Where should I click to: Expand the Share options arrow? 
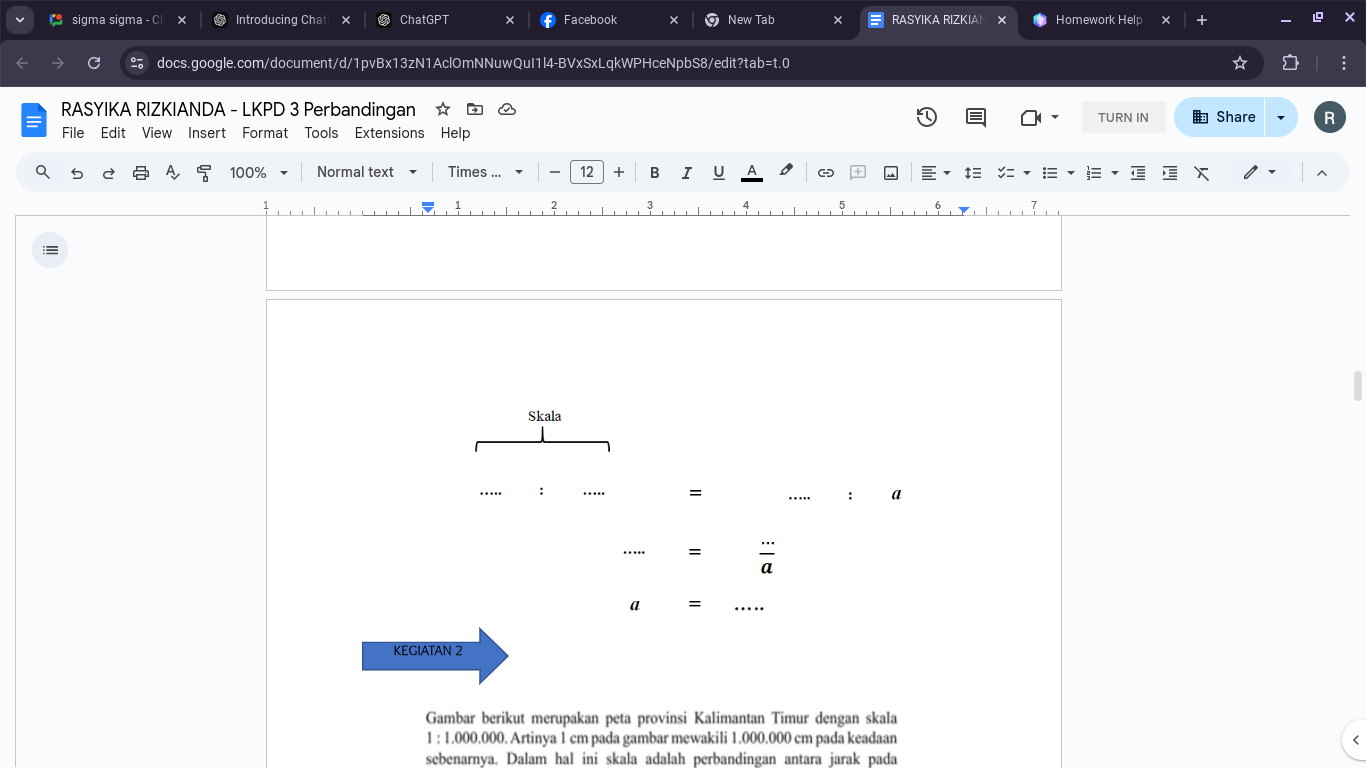click(x=1281, y=117)
